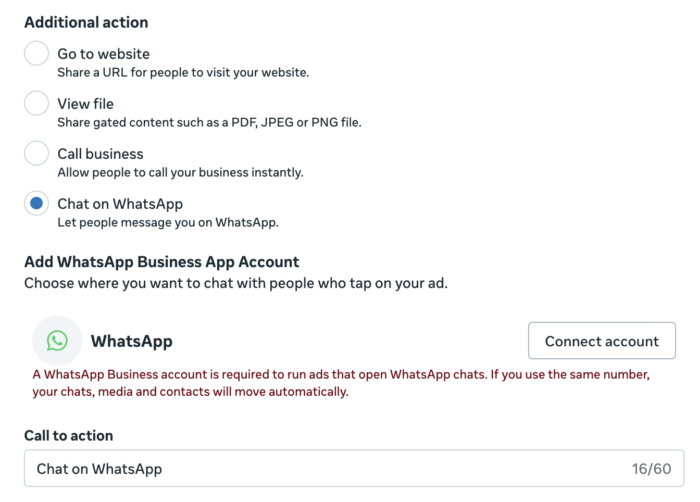700x502 pixels.
Task: Click the "Share gated content" file description
Action: click(209, 122)
